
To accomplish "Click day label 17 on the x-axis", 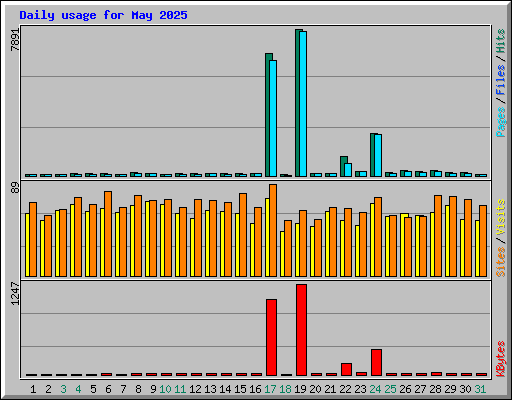I will point(270,389).
